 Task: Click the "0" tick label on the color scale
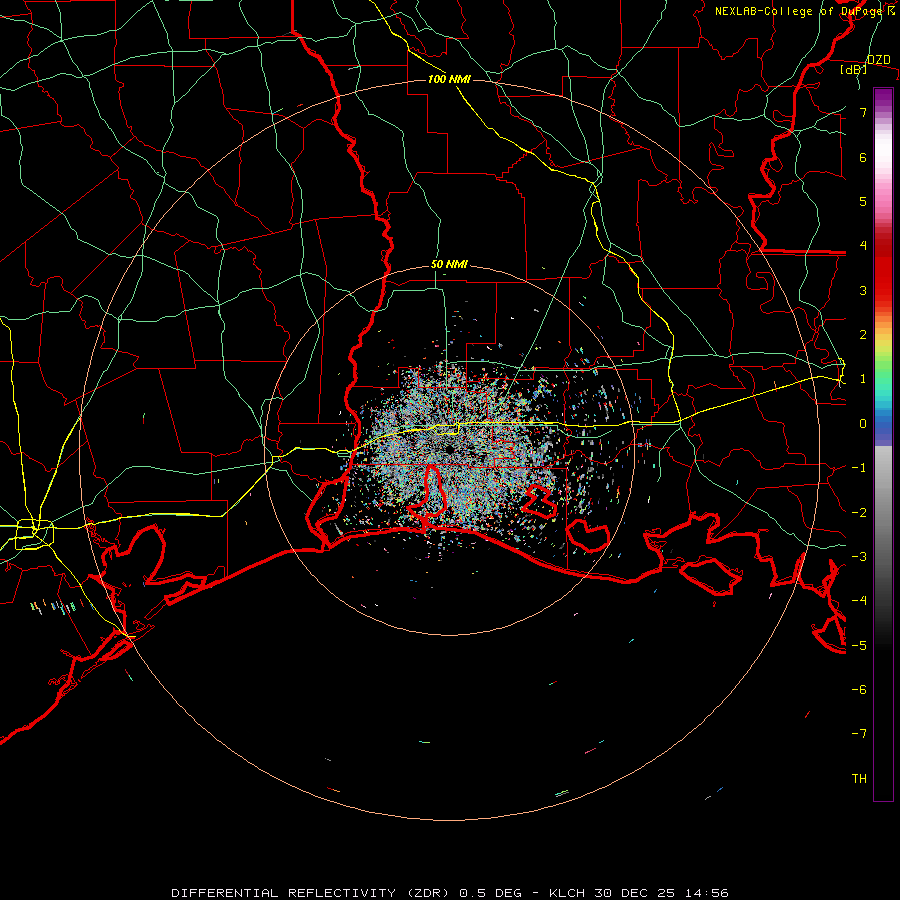click(x=863, y=424)
